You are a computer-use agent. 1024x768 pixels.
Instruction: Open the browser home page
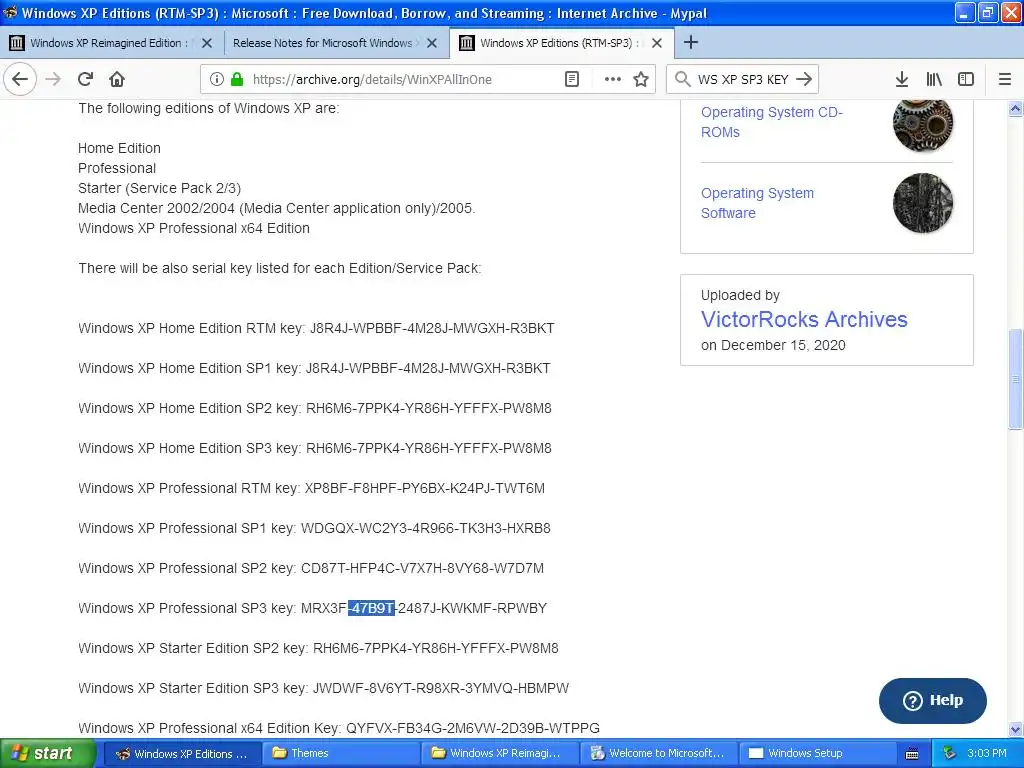pyautogui.click(x=117, y=79)
